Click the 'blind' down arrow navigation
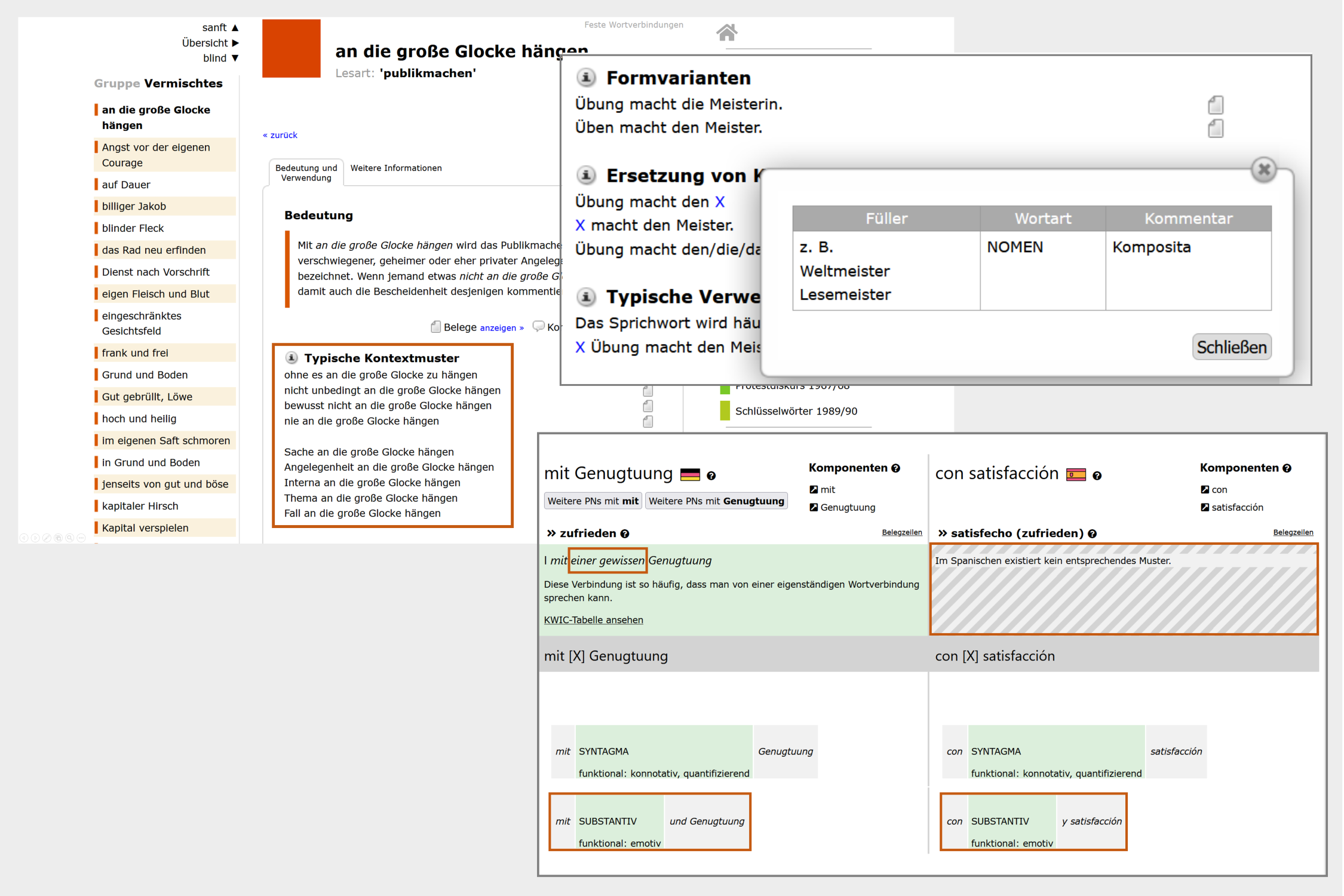This screenshot has width=1344, height=896. [235, 58]
